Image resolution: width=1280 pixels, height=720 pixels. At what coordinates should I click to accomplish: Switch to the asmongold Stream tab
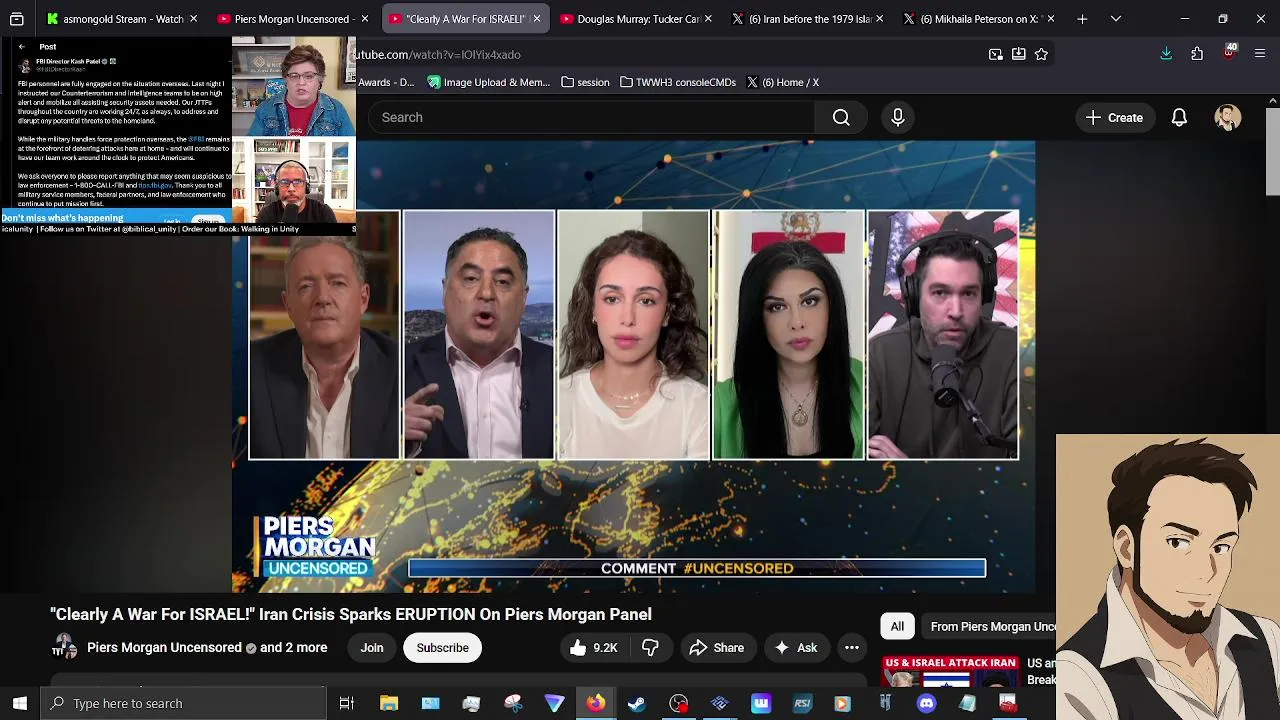point(123,19)
